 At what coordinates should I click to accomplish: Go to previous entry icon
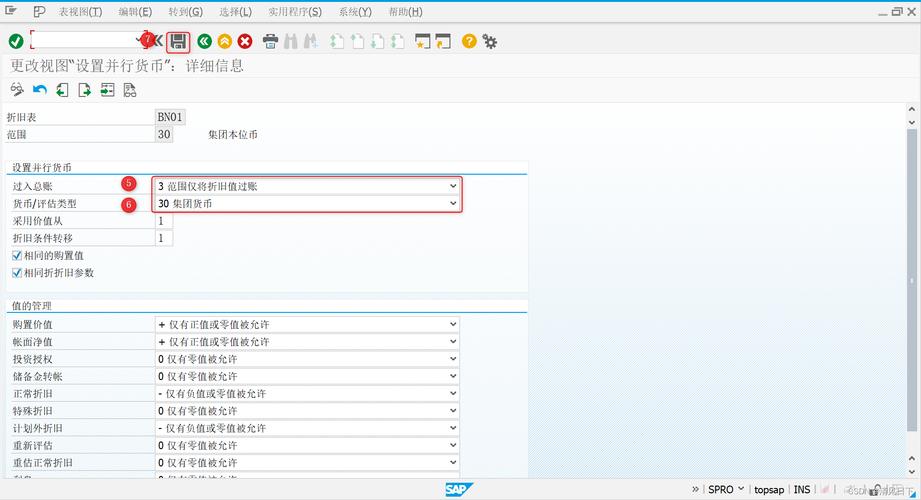62,89
